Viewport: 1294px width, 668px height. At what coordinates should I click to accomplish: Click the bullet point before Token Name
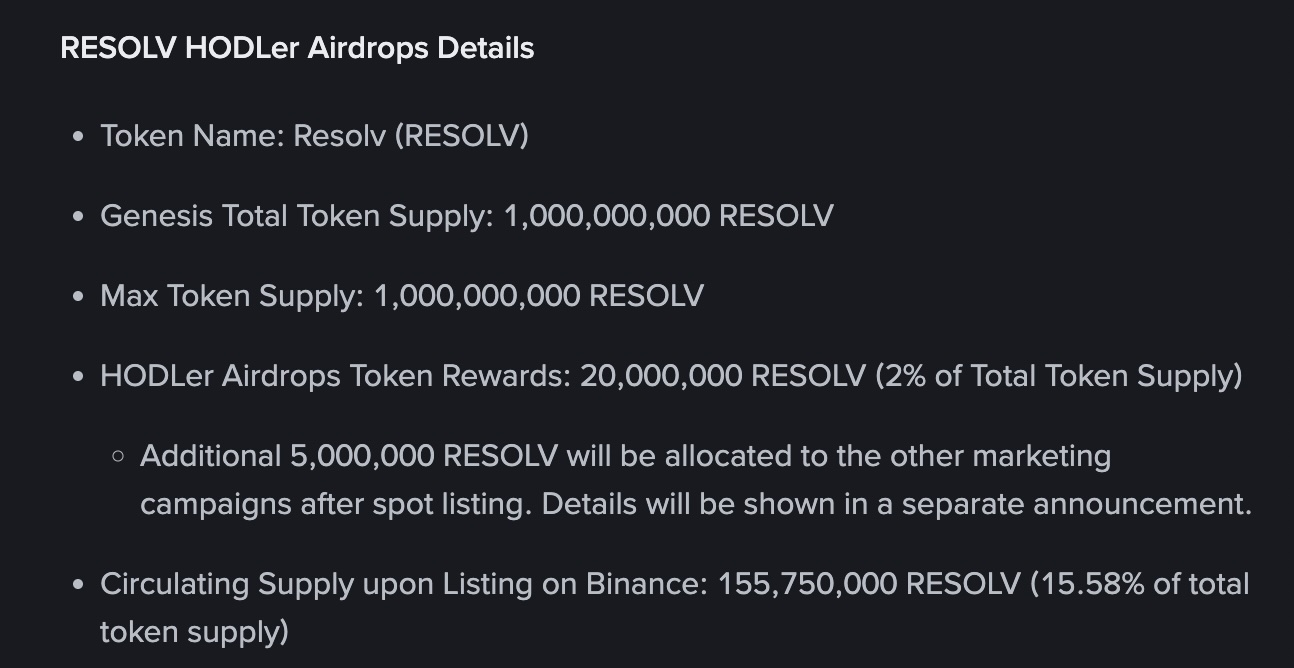point(78,137)
